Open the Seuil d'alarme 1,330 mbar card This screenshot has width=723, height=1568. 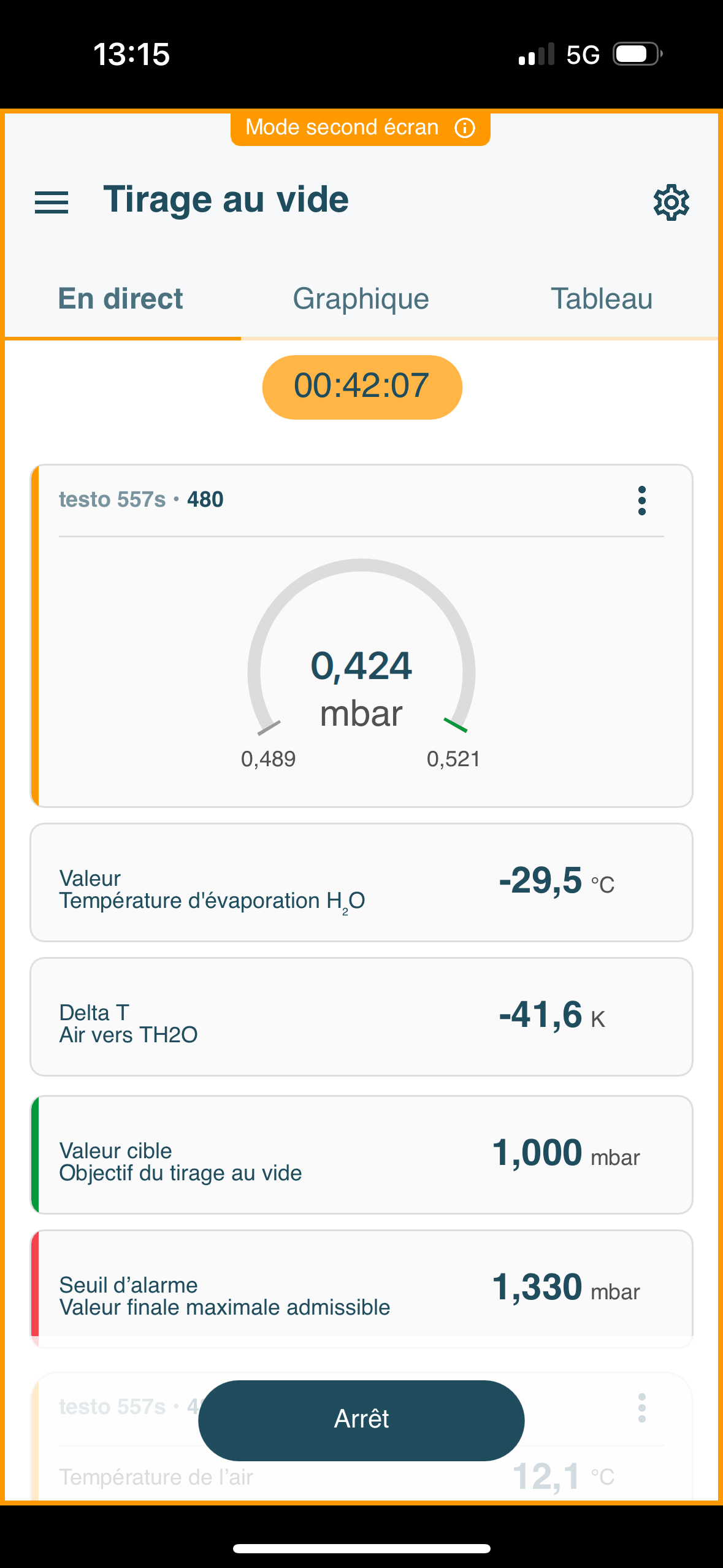[x=361, y=1288]
